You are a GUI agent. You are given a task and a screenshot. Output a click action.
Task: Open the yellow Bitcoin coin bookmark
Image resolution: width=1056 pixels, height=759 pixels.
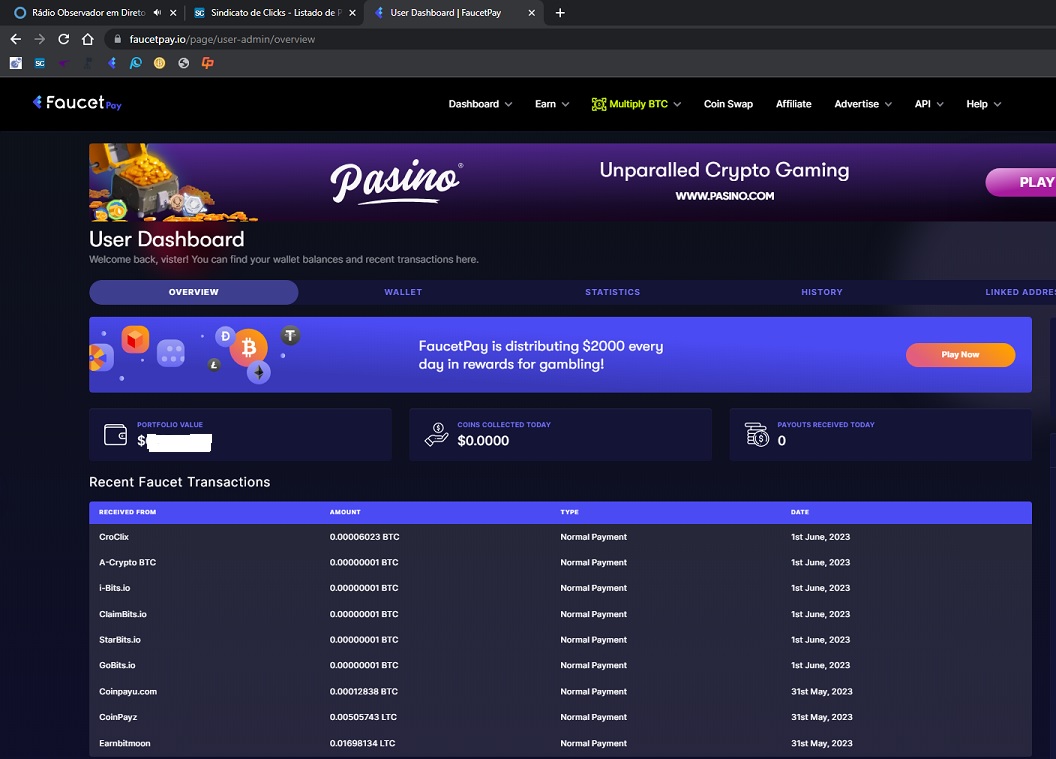(160, 63)
